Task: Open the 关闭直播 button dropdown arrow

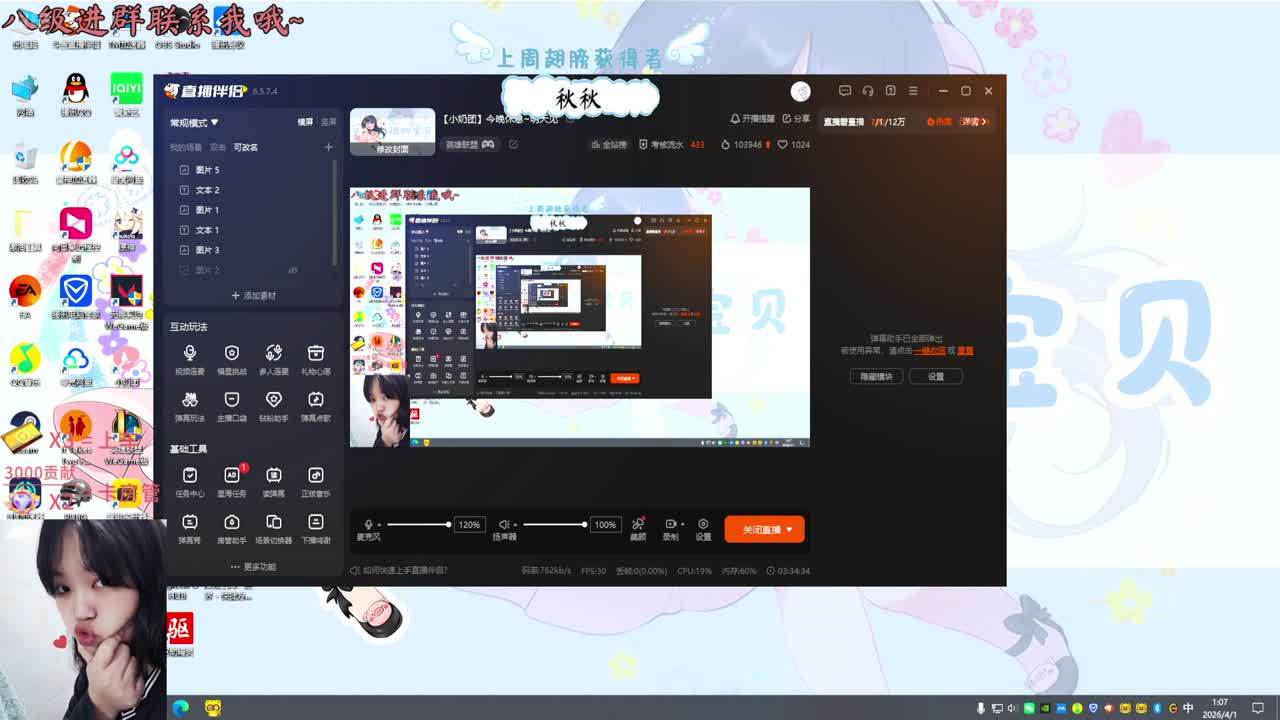Action: click(x=790, y=530)
